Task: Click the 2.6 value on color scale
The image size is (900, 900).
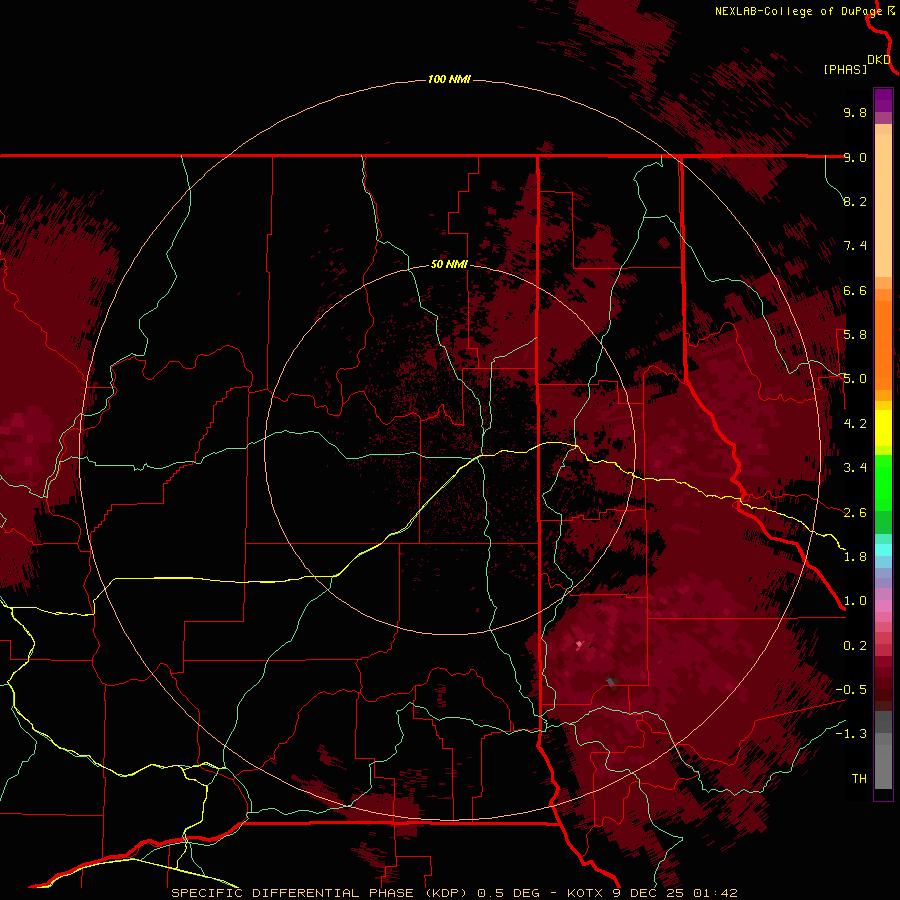Action: 855,513
